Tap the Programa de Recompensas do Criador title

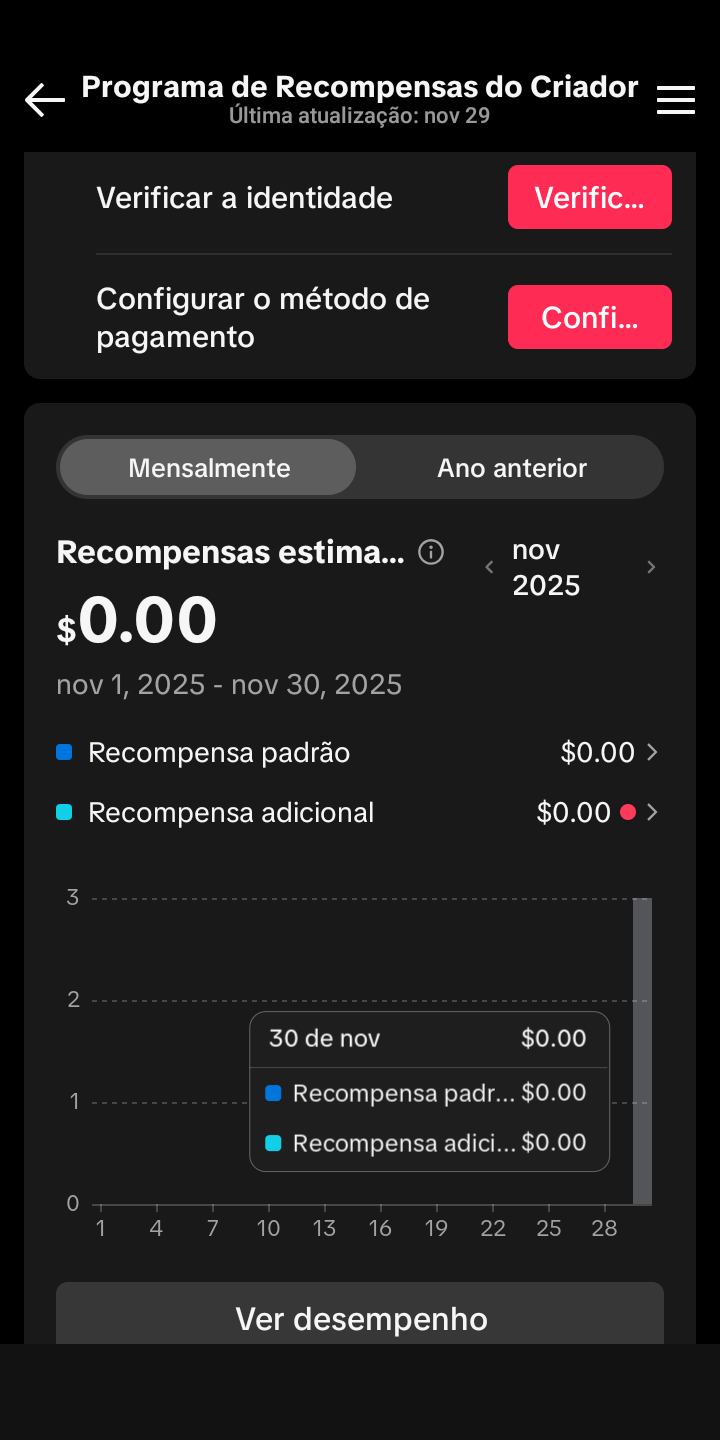click(x=359, y=88)
